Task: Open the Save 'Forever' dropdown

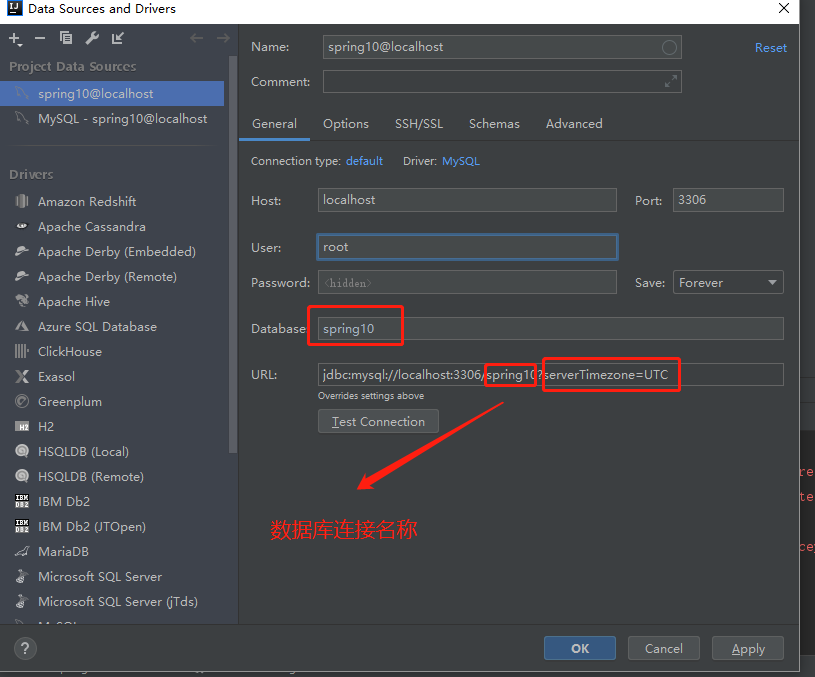Action: click(x=727, y=282)
